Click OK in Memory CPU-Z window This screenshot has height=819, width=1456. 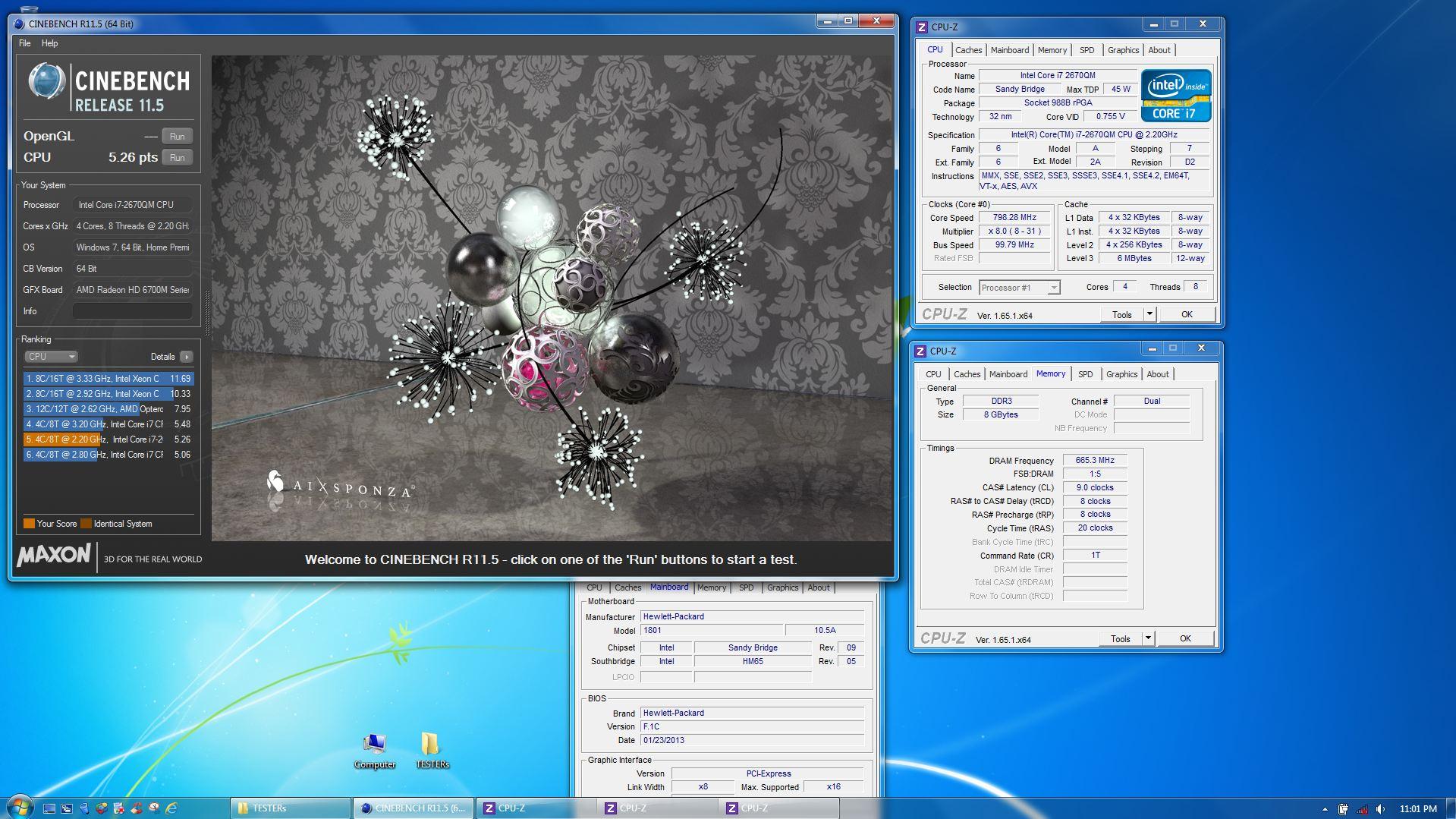1185,639
